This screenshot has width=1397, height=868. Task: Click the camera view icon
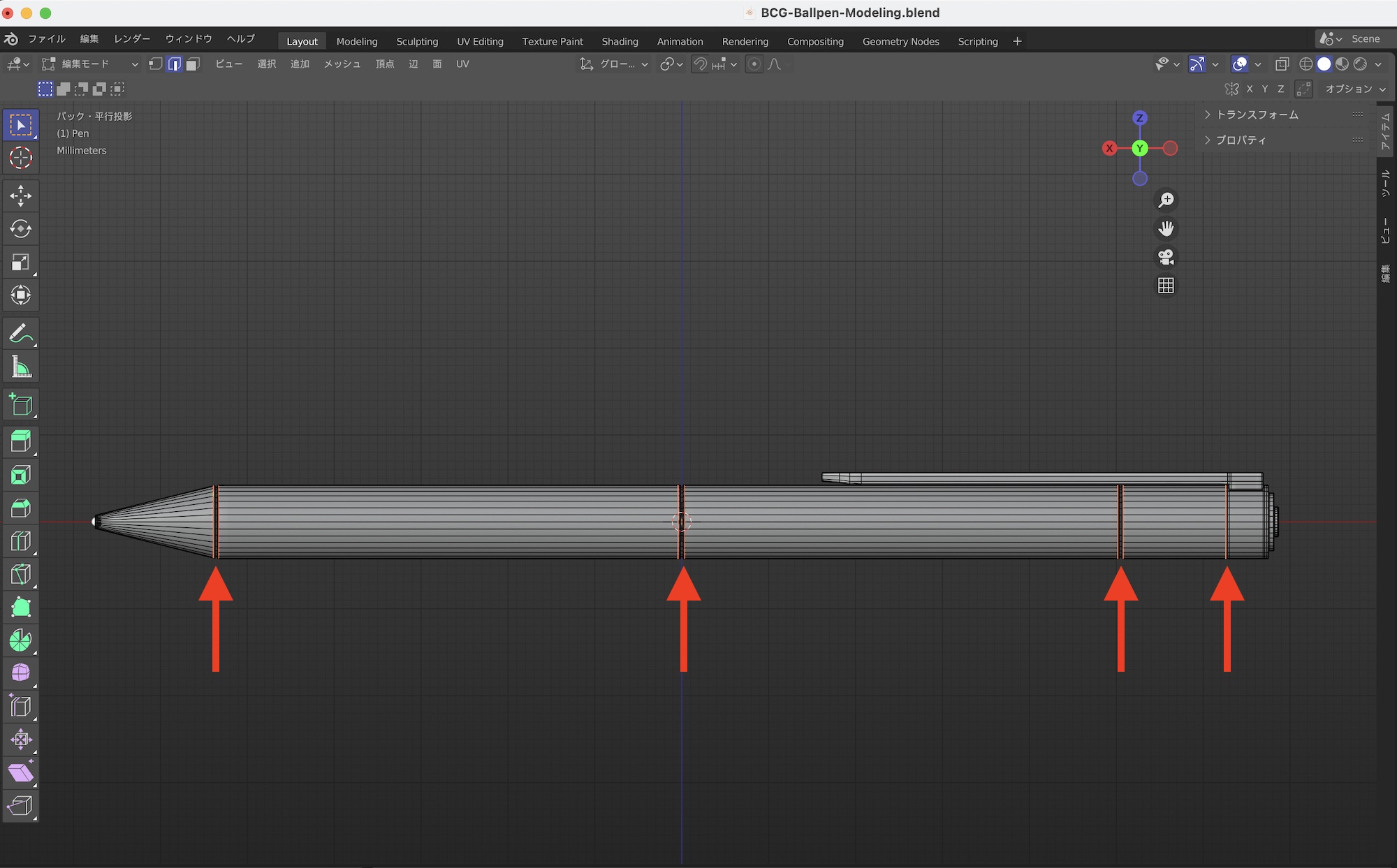1166,257
